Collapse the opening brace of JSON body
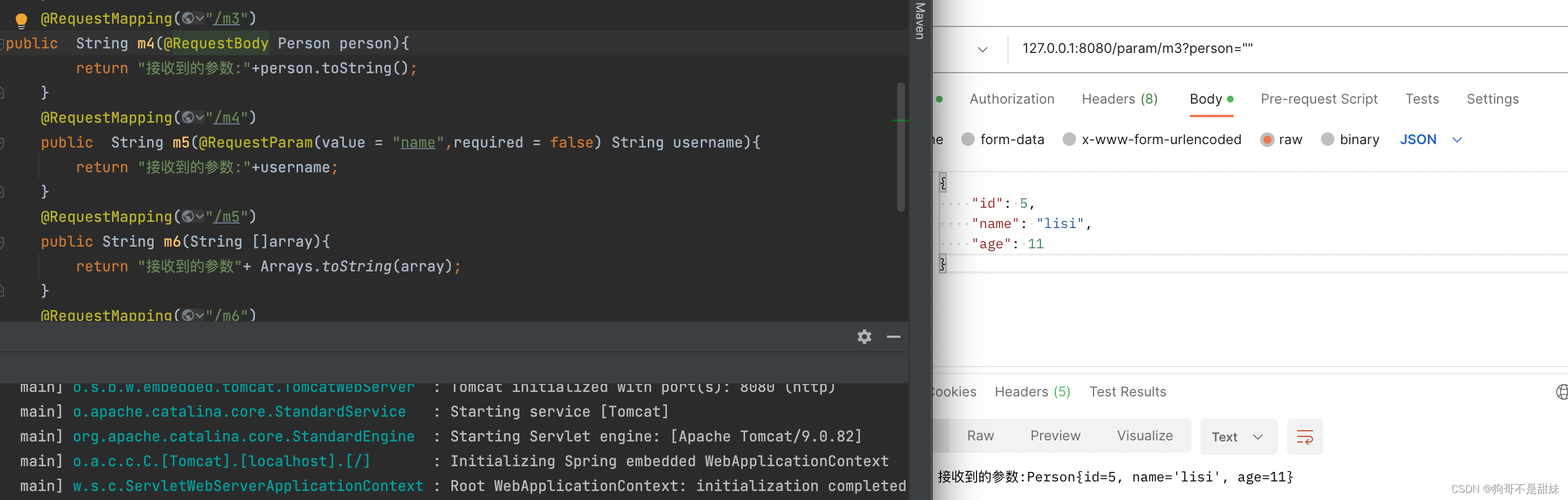The height and width of the screenshot is (500, 1568). click(943, 182)
